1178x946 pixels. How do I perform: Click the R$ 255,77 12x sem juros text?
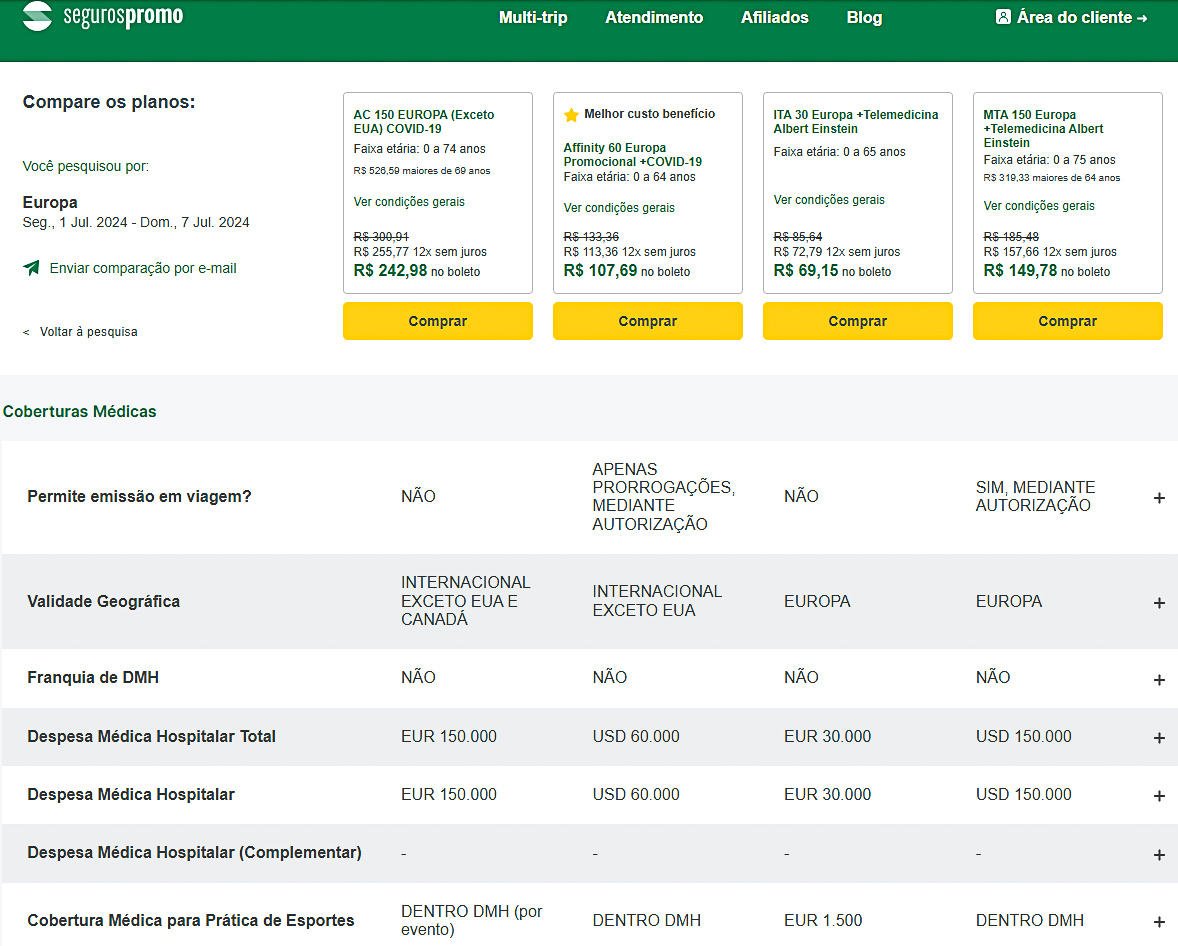420,252
